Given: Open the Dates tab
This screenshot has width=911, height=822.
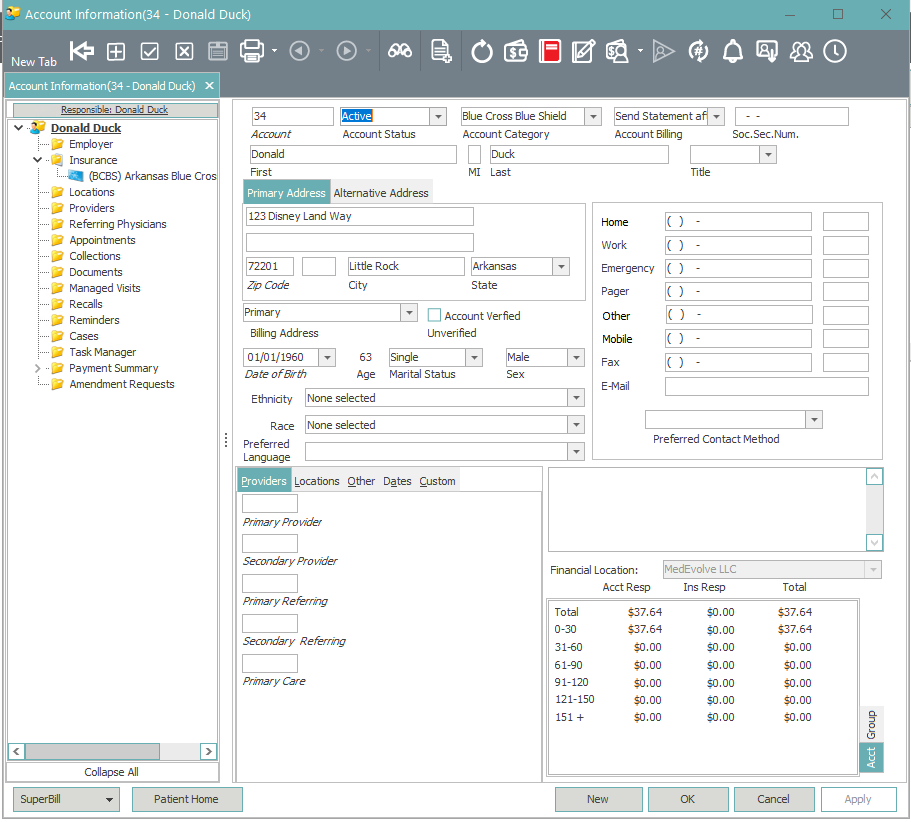Looking at the screenshot, I should 397,481.
